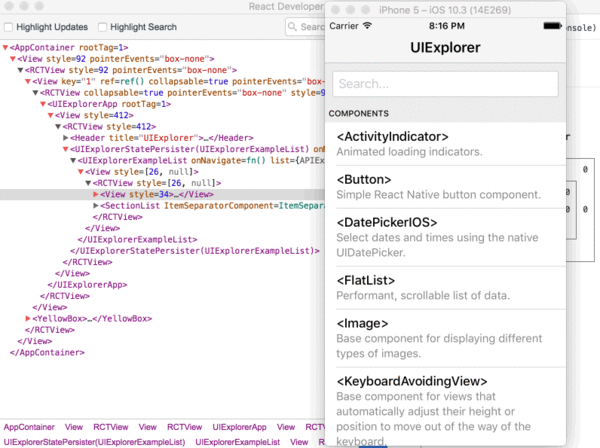Expand the highlighted View style=34 node
Image resolution: width=600 pixels, height=448 pixels.
tap(97, 194)
